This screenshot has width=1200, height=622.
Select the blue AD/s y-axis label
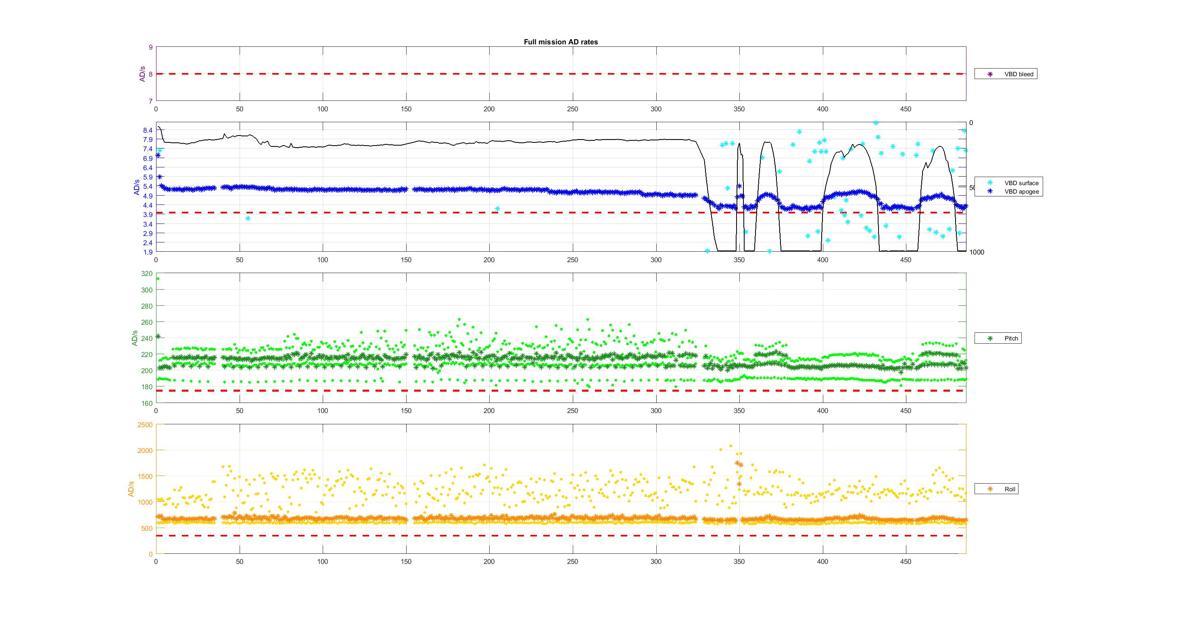137,187
